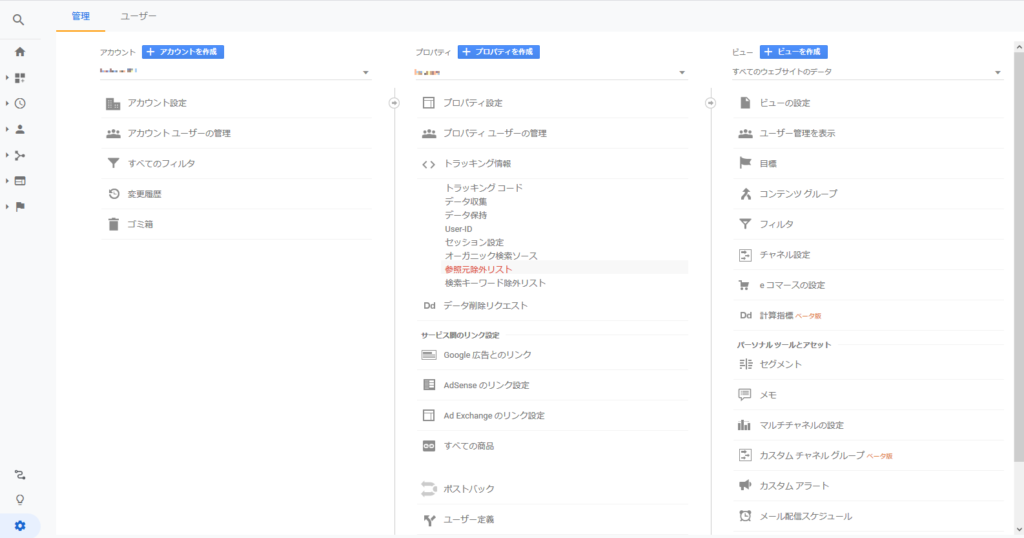This screenshot has width=1024, height=538.
Task: Open the プロパティ selection dropdown
Action: pos(551,72)
